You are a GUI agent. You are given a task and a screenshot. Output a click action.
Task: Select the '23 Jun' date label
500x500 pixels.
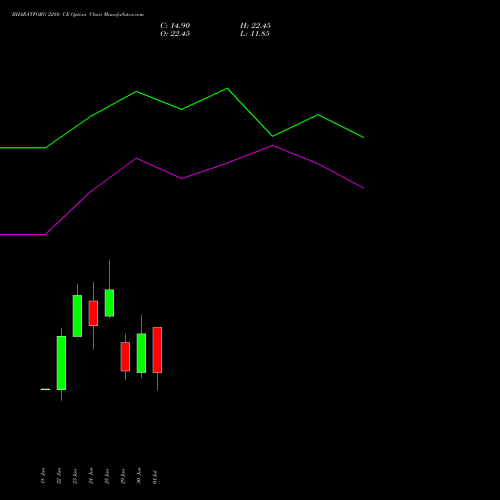pos(75,476)
